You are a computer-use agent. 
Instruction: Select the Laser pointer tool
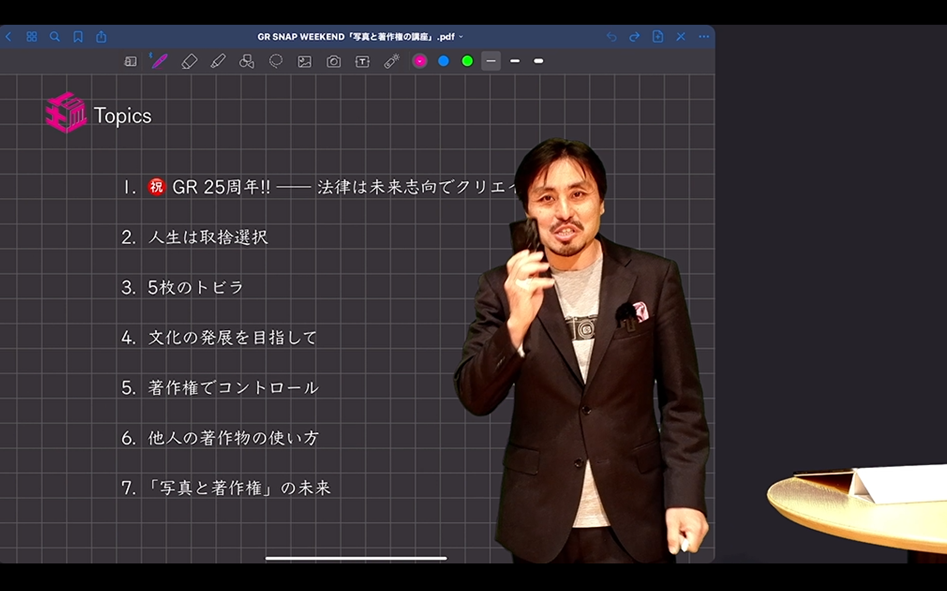tap(391, 62)
